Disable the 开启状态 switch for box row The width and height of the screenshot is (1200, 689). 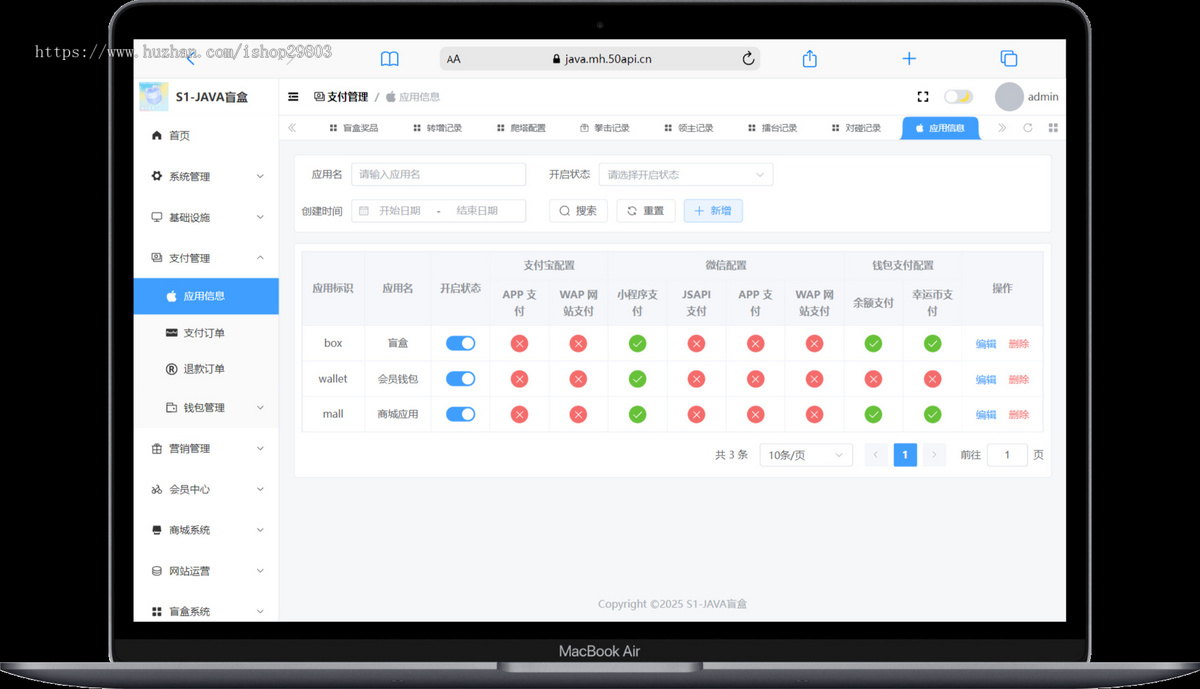(x=460, y=342)
